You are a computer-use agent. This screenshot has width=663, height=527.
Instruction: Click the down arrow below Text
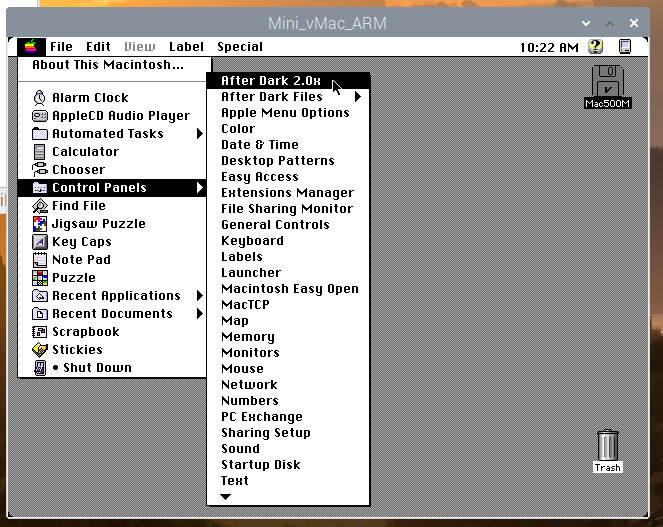226,497
